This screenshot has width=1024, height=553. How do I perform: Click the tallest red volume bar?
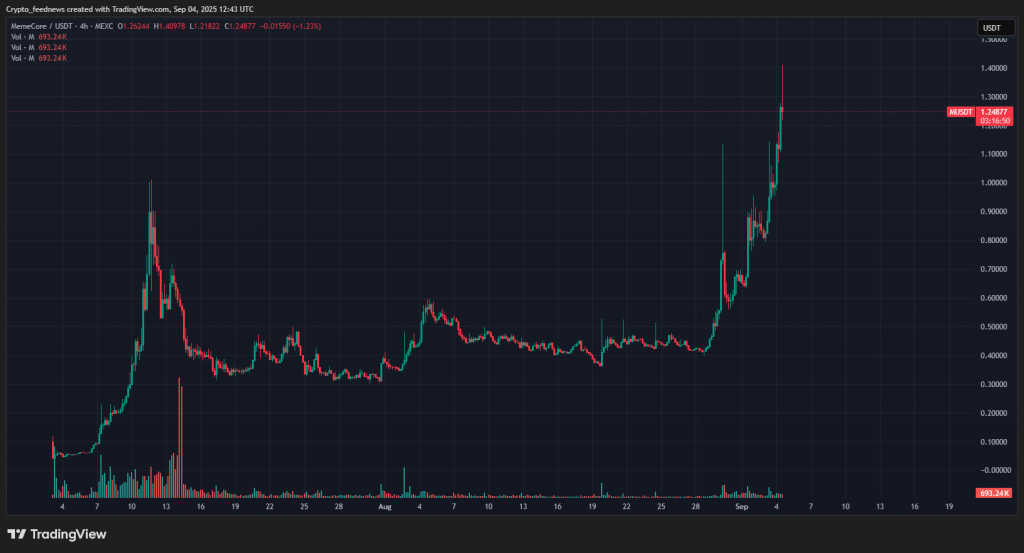(180, 430)
